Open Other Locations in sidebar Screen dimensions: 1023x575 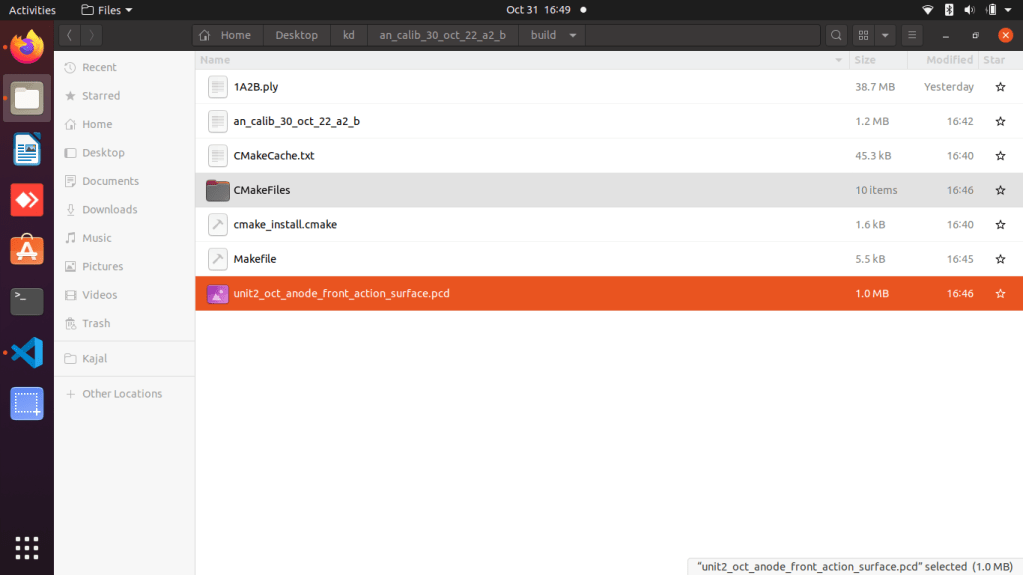[x=122, y=394]
